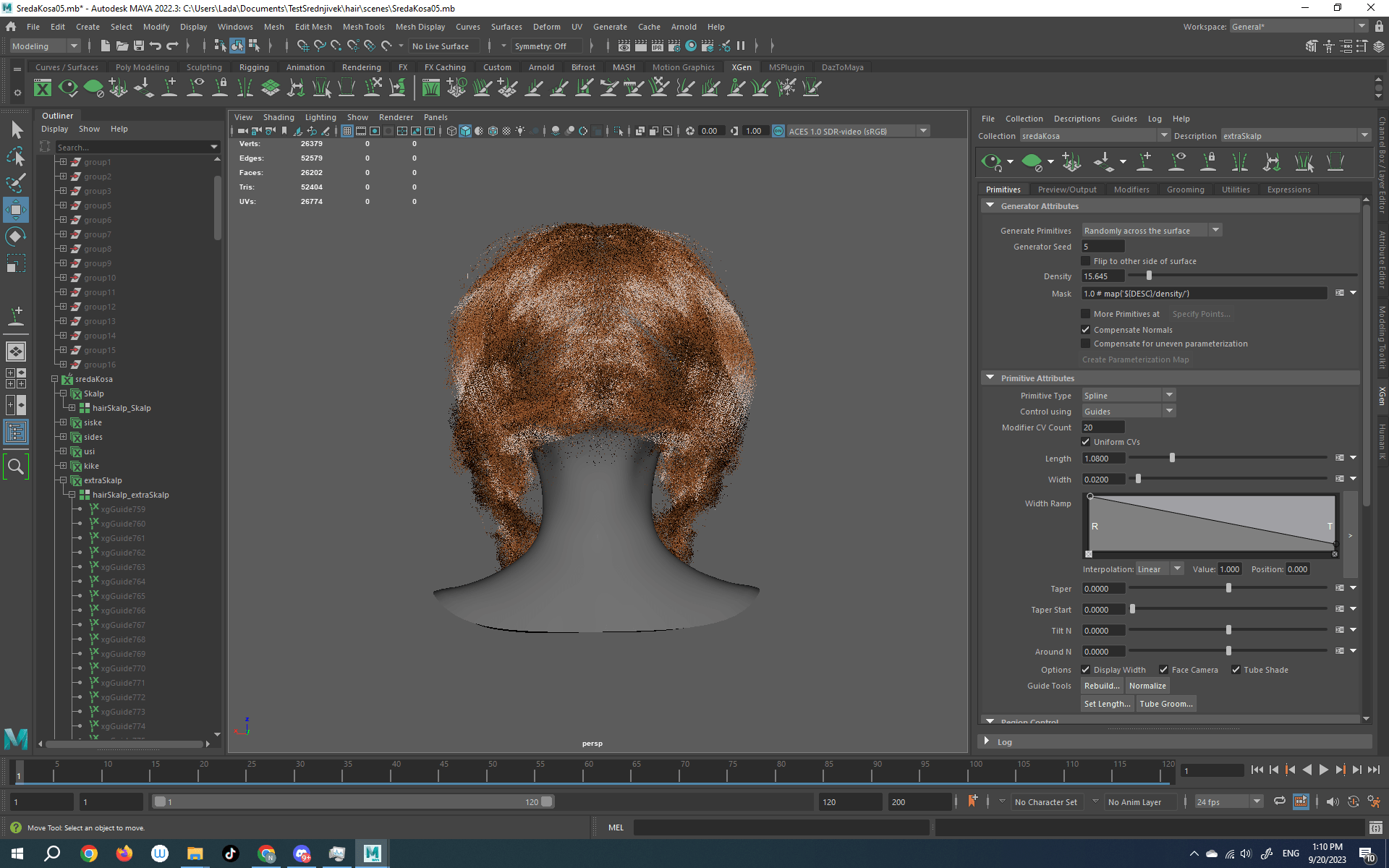Open the Control using Guides dropdown
The image size is (1389, 868).
1128,412
